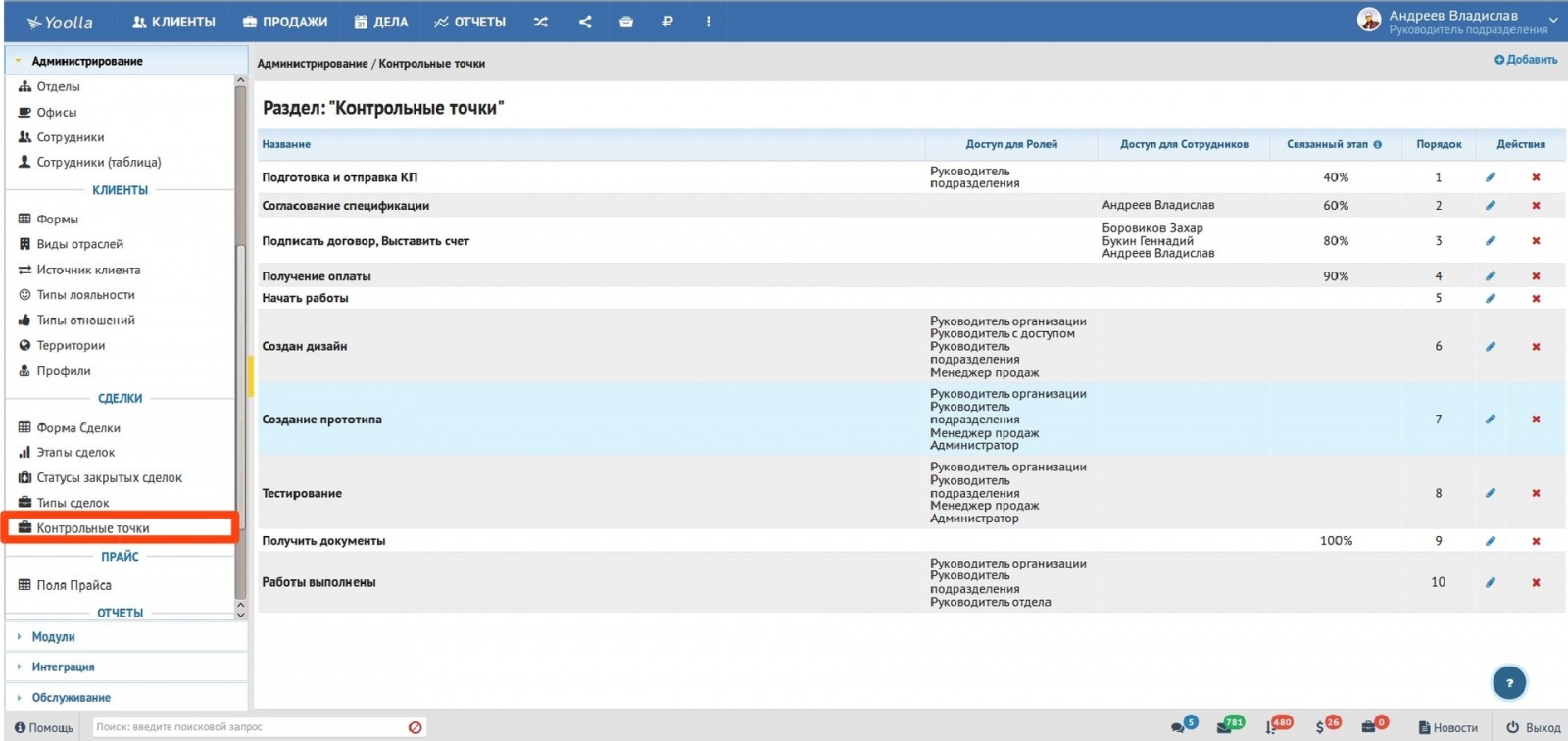1568x741 pixels.
Task: Open the ДЕЛА top menu
Action: point(381,22)
